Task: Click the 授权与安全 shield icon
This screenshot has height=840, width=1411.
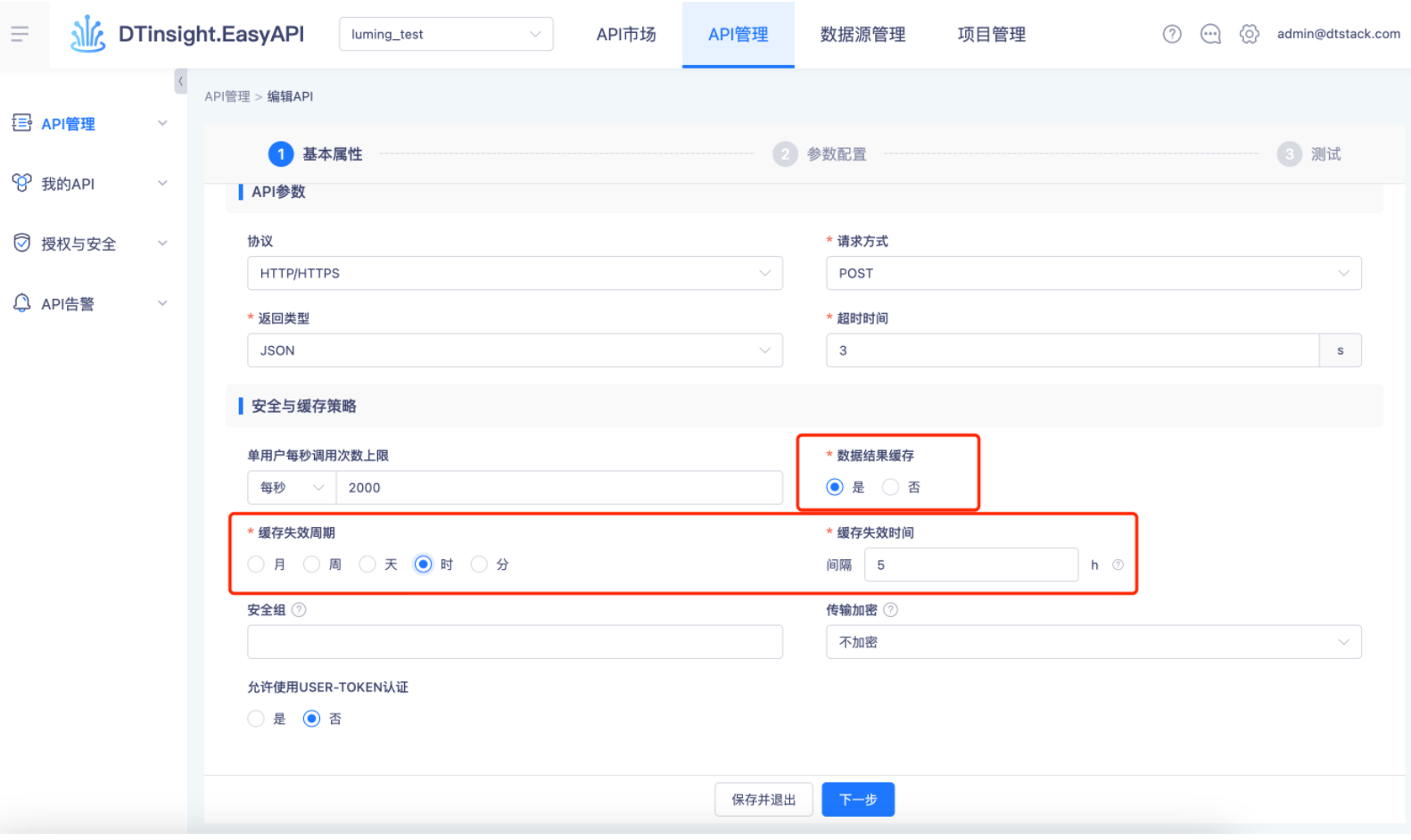Action: click(x=21, y=243)
